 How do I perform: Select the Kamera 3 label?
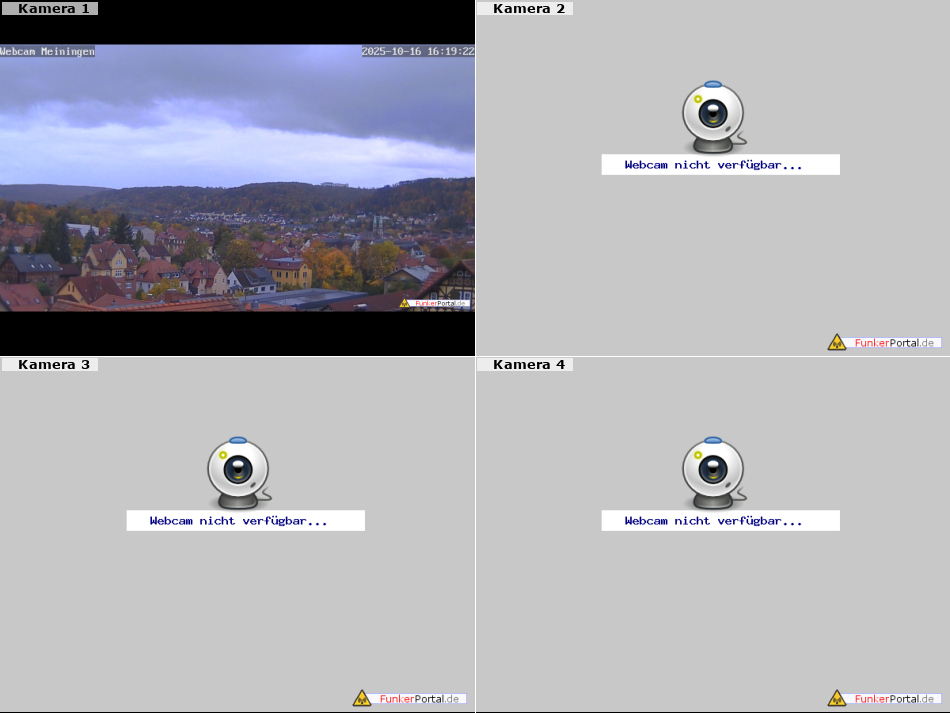click(x=53, y=365)
